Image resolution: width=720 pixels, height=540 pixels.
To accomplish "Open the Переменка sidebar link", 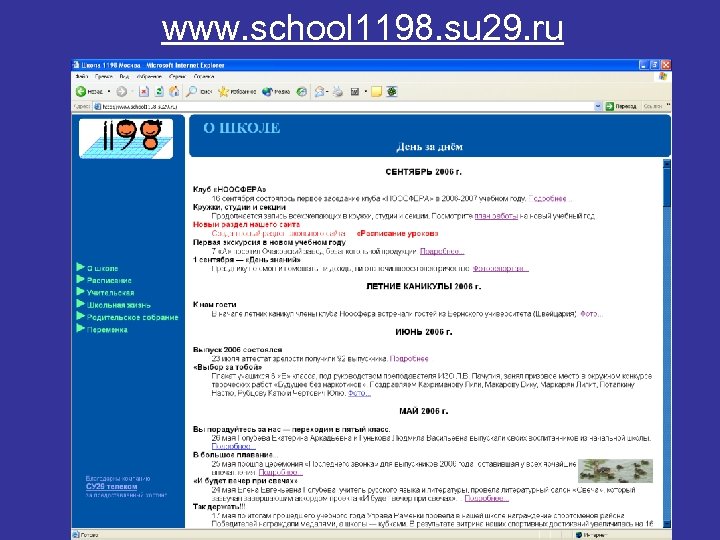I will [107, 330].
